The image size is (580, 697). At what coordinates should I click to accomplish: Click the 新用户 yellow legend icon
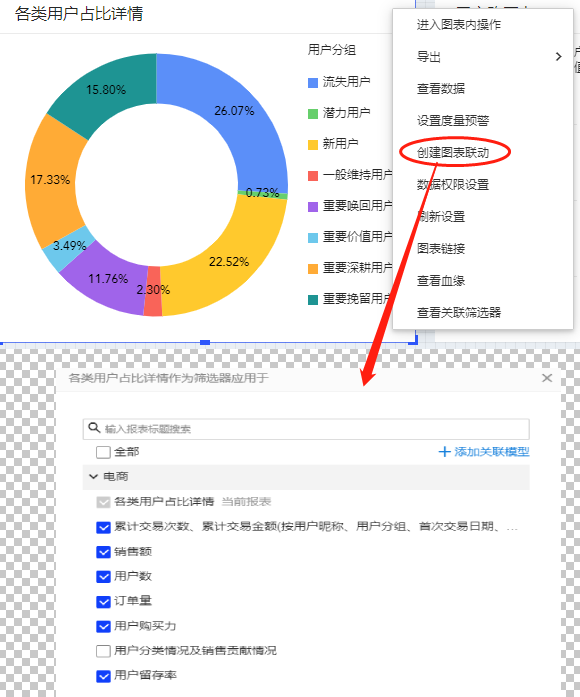click(313, 144)
